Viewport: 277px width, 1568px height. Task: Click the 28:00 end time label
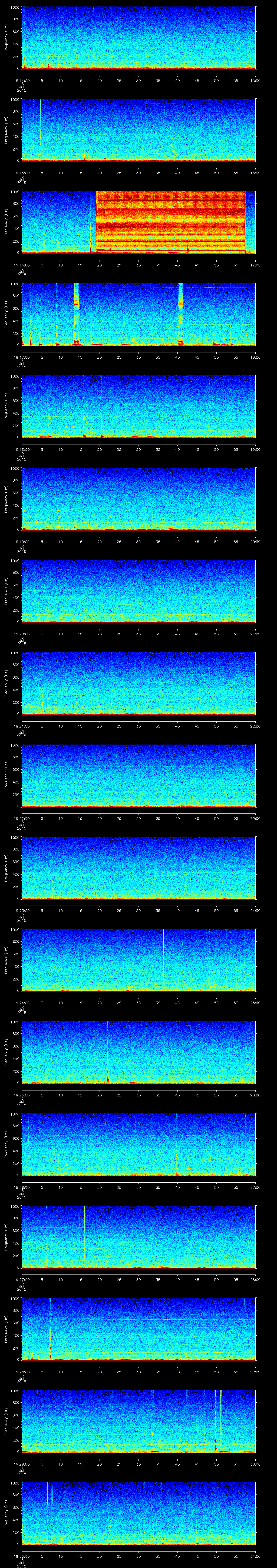[x=256, y=1279]
